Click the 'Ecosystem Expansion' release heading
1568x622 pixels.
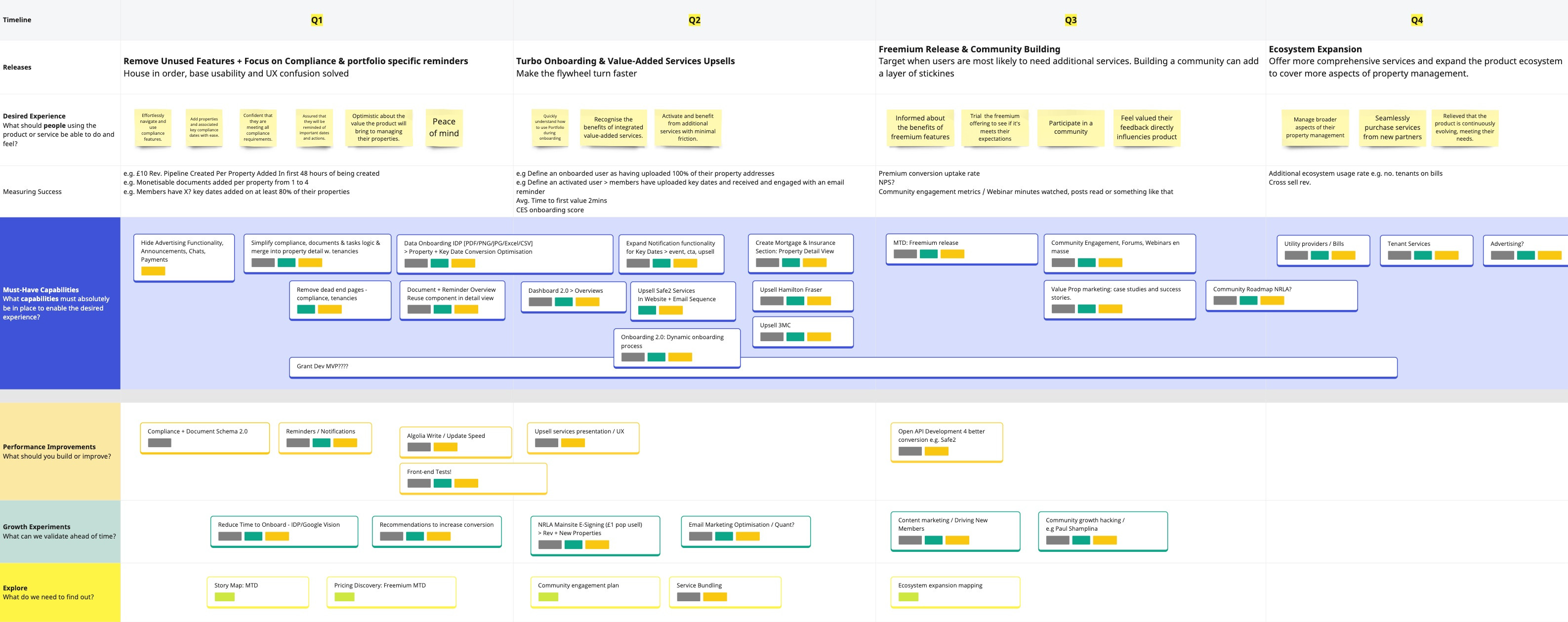point(1315,49)
